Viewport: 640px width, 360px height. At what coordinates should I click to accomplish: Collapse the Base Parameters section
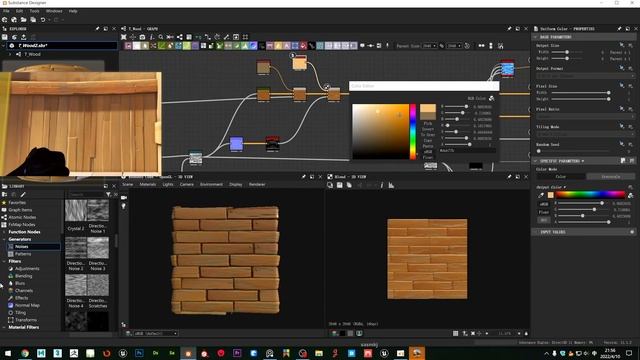pyautogui.click(x=536, y=37)
